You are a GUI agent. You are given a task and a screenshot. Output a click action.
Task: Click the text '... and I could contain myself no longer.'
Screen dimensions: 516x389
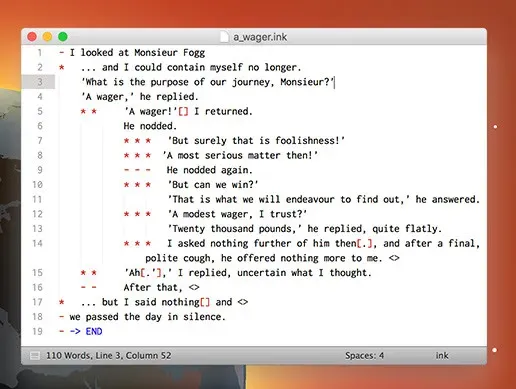pos(191,67)
